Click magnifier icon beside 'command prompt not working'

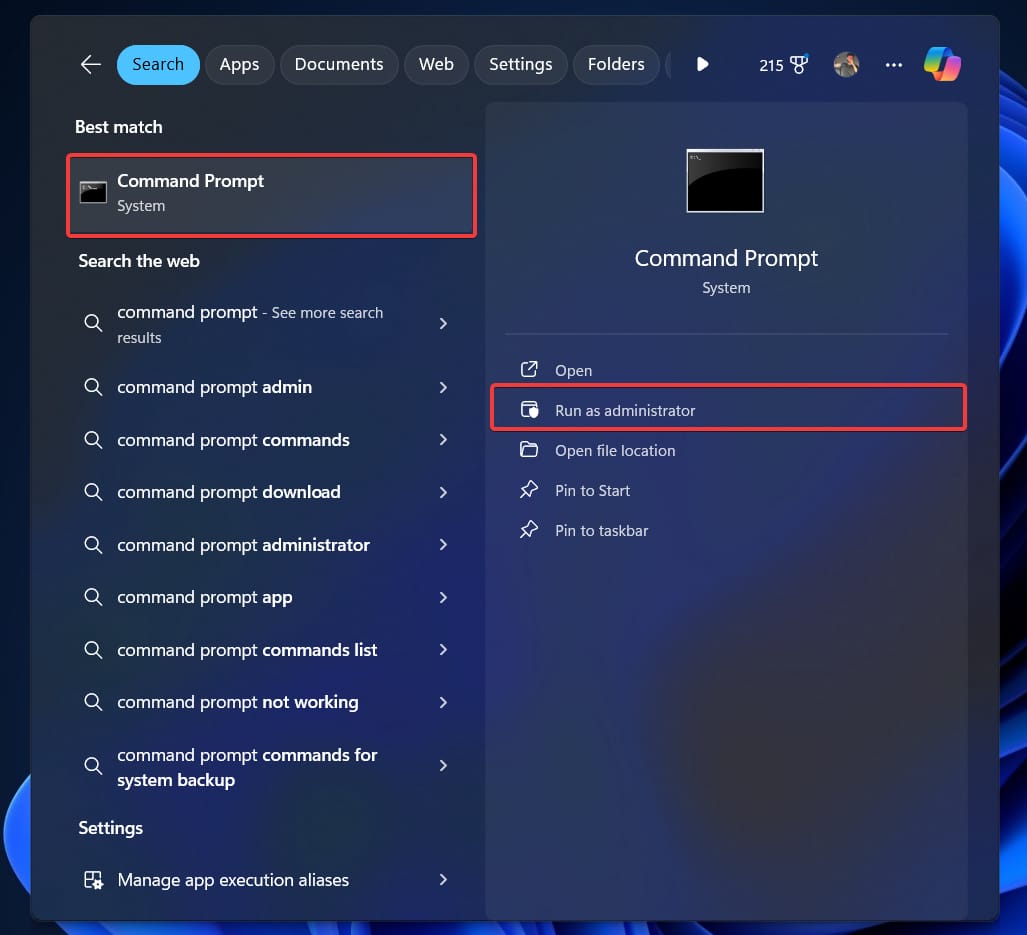click(x=93, y=702)
